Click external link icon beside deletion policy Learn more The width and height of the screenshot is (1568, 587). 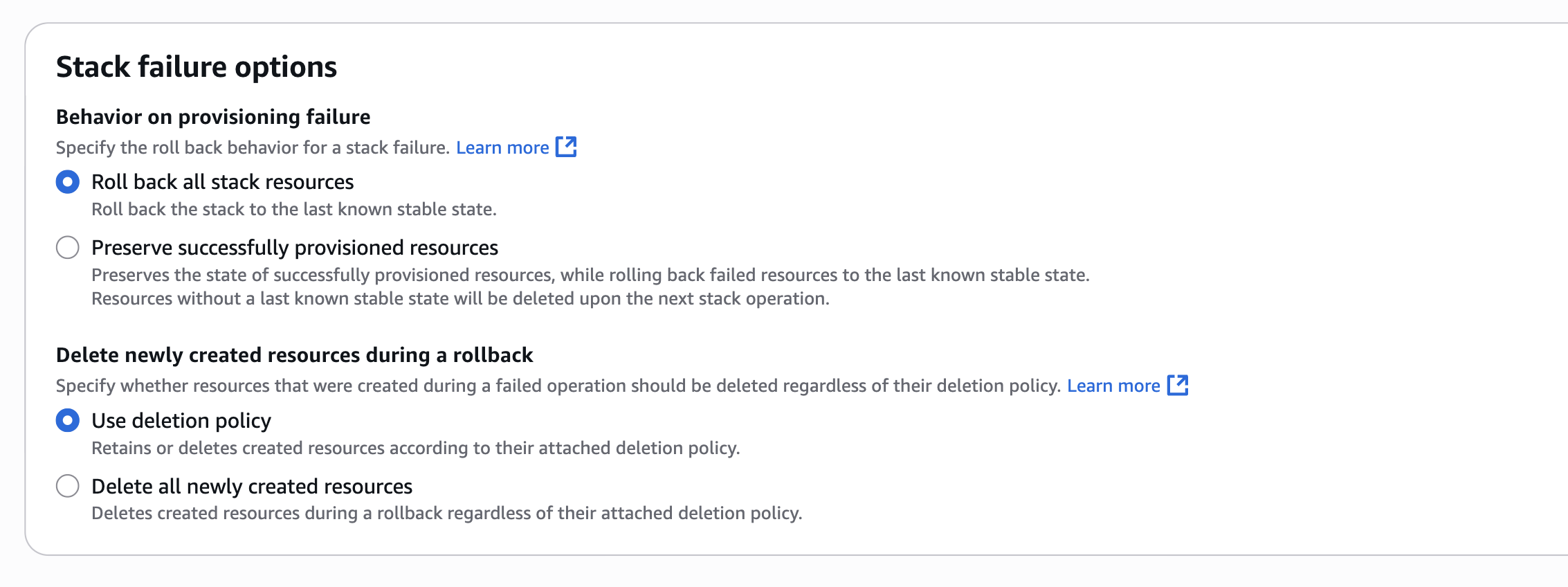(x=1177, y=386)
